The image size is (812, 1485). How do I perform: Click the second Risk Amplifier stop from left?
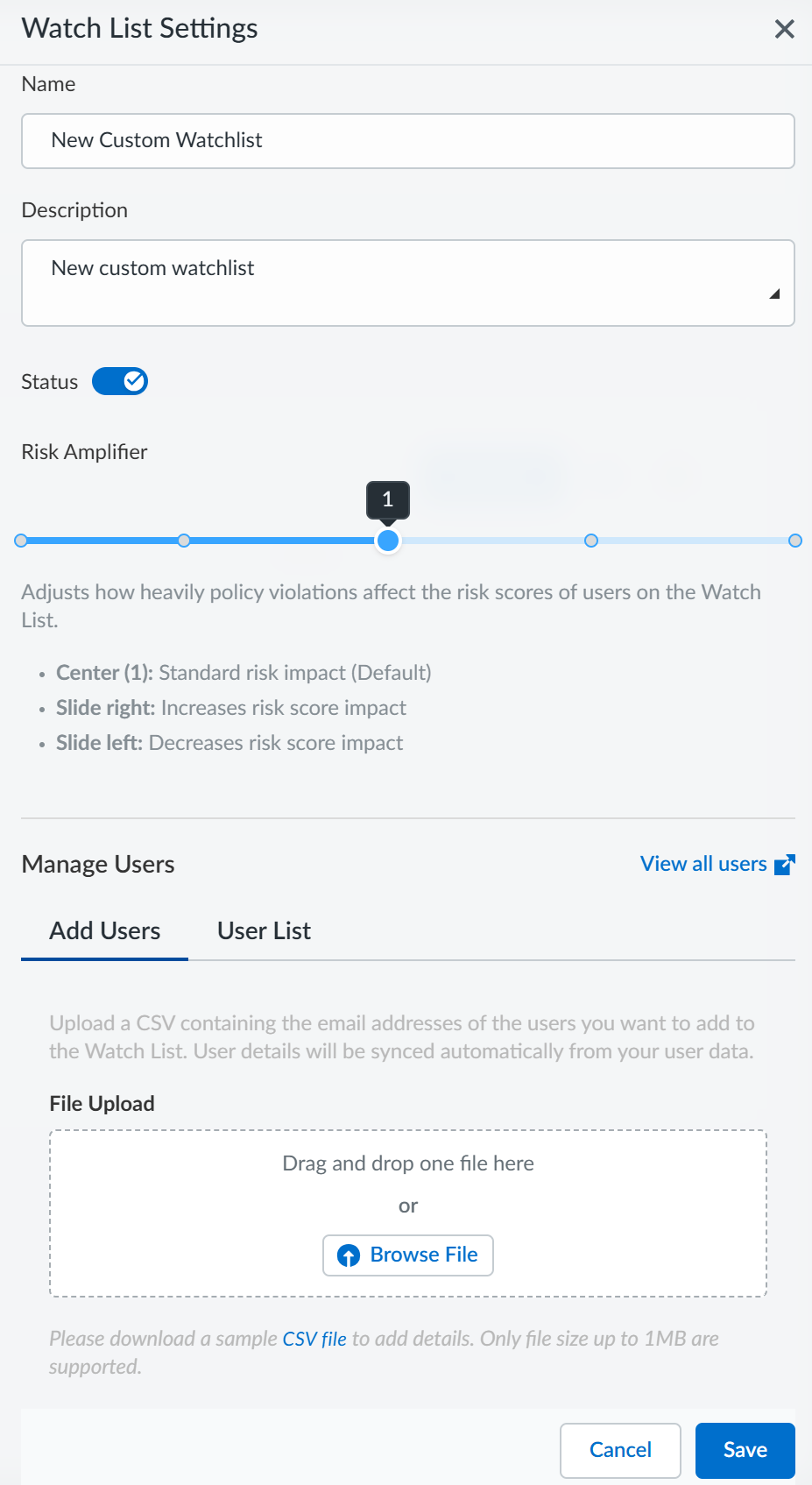(x=184, y=541)
